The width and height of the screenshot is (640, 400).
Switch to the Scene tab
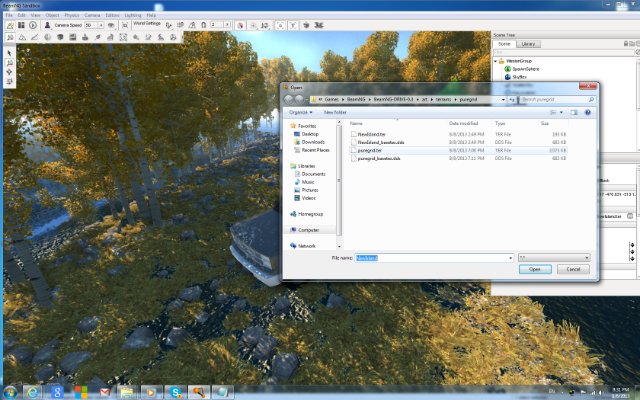pyautogui.click(x=504, y=44)
